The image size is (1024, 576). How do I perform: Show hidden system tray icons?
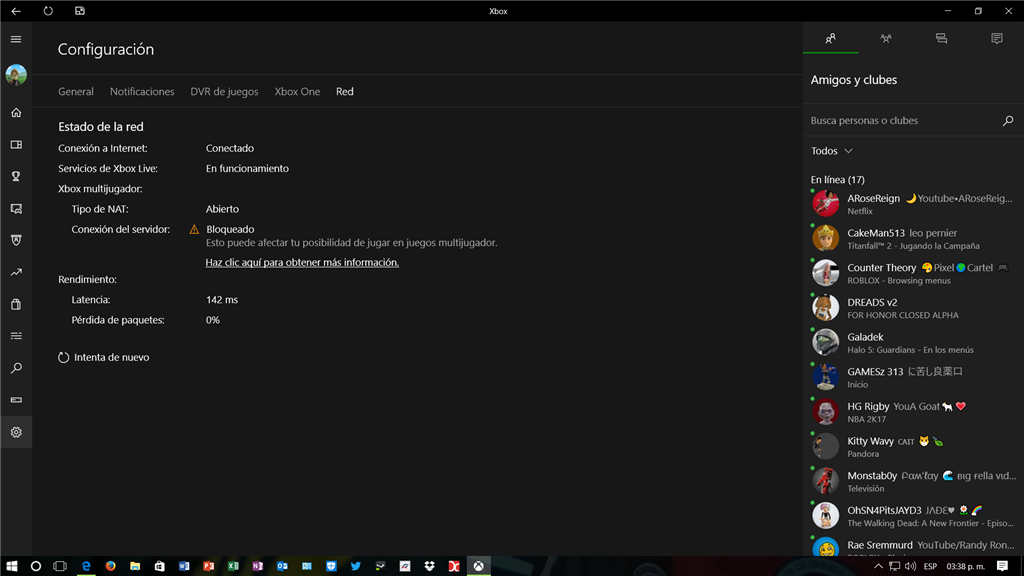(x=878, y=566)
